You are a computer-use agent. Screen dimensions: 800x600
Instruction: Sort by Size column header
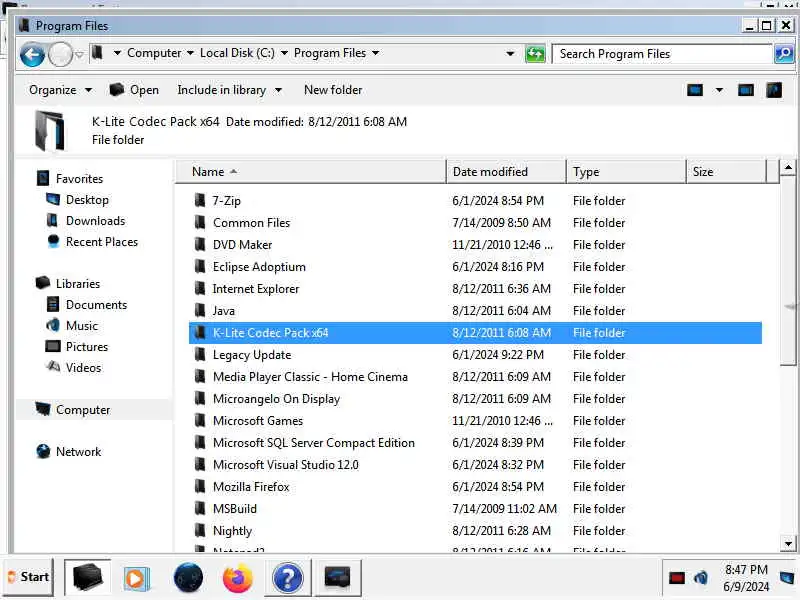tap(726, 172)
